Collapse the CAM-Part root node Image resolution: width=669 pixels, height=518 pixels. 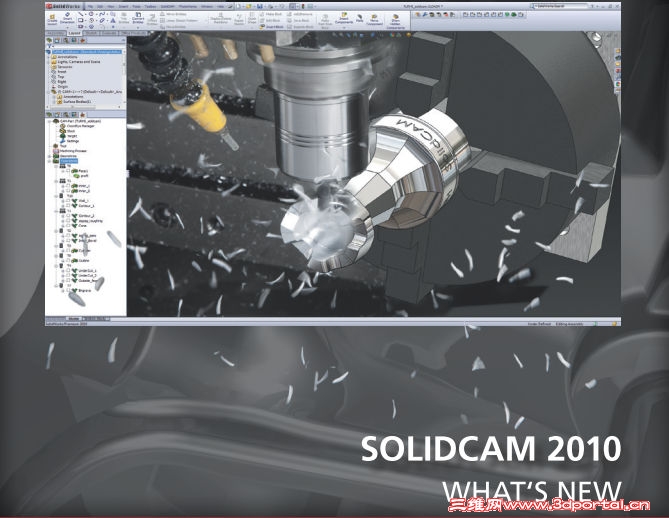pyautogui.click(x=49, y=121)
